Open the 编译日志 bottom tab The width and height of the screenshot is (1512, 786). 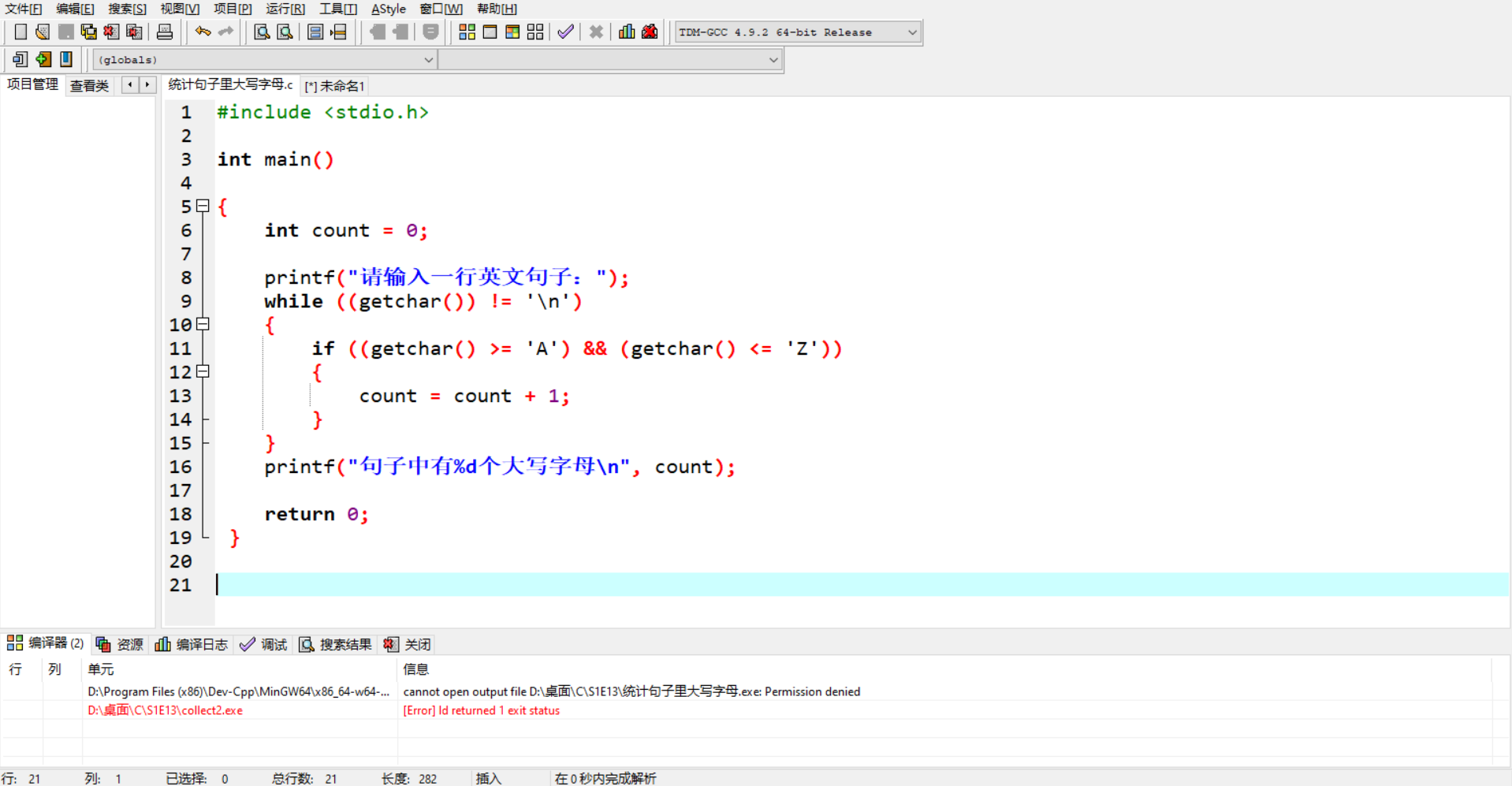tap(192, 644)
